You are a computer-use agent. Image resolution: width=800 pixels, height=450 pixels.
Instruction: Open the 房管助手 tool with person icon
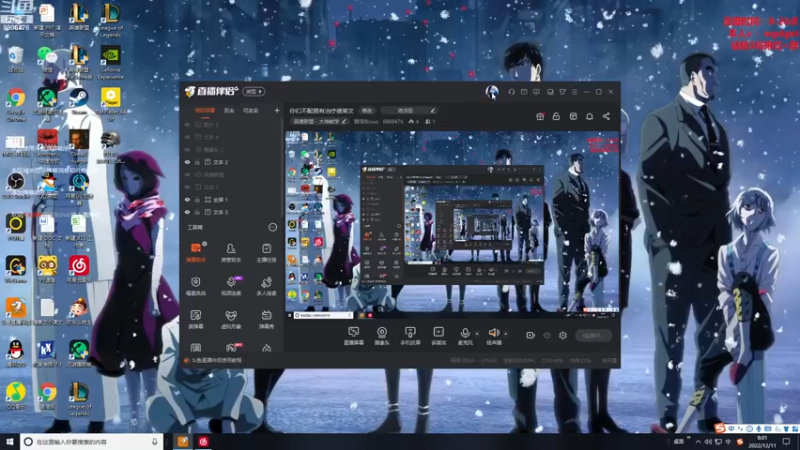[x=231, y=253]
